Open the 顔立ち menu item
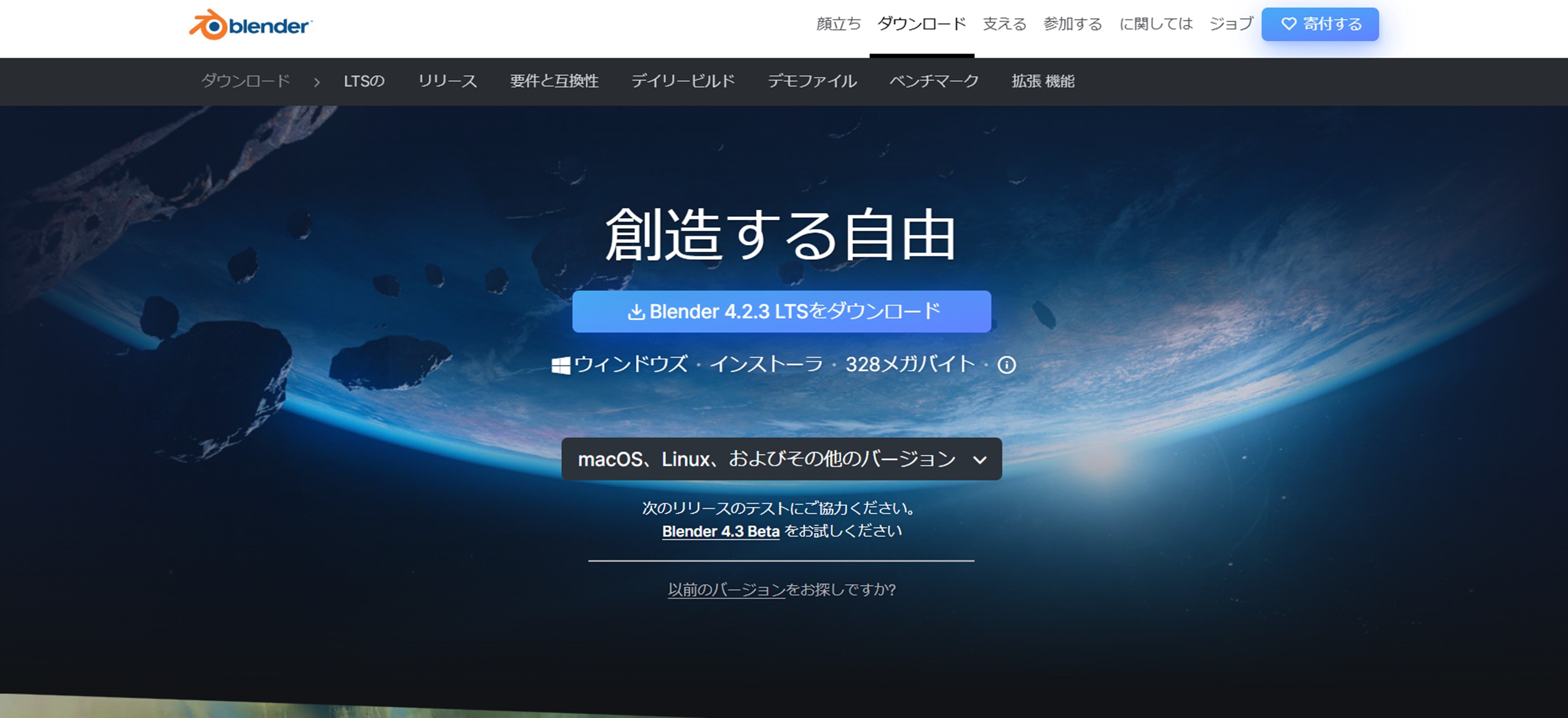 coord(838,24)
